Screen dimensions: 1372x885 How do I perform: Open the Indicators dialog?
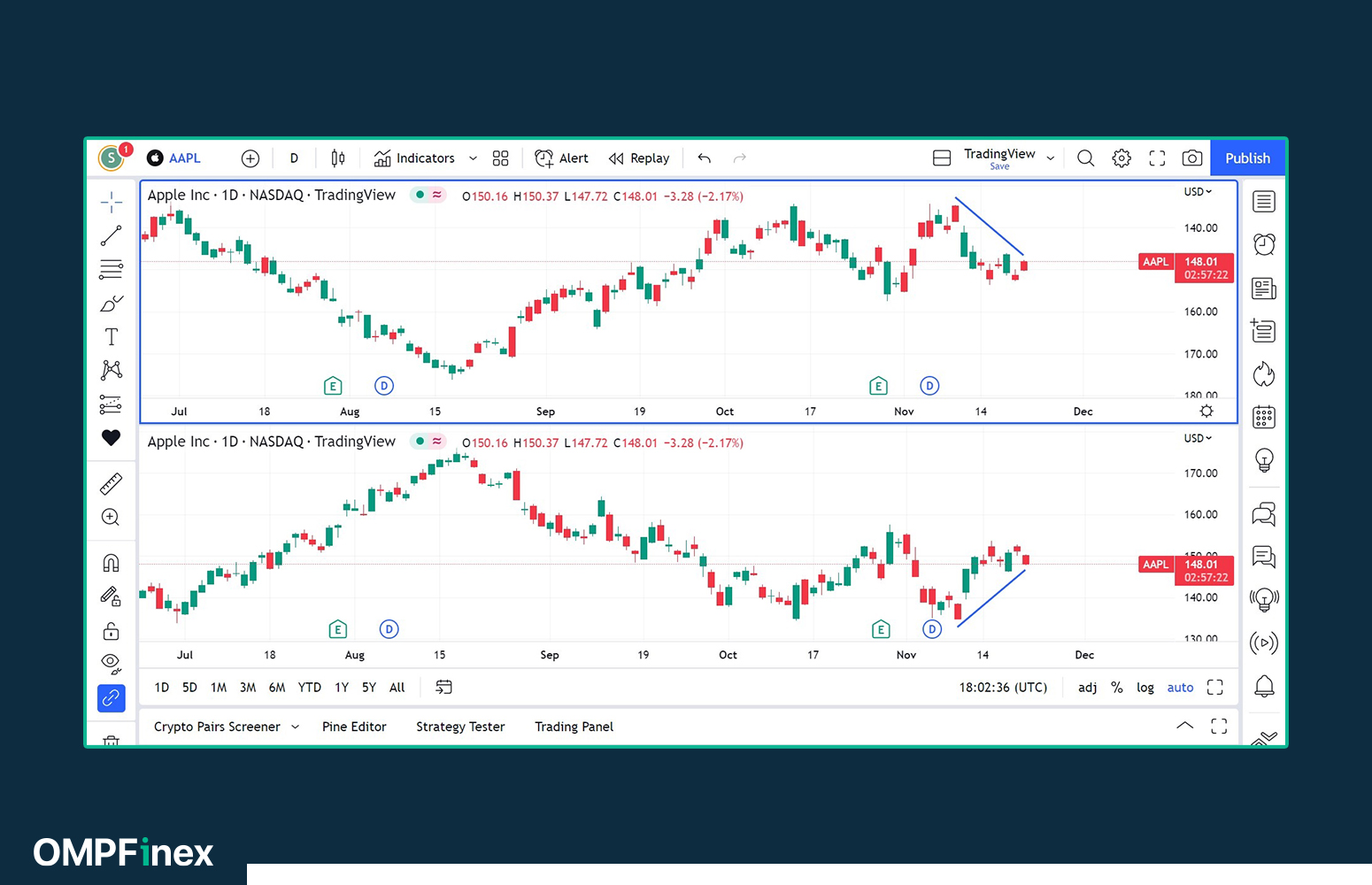pos(414,158)
